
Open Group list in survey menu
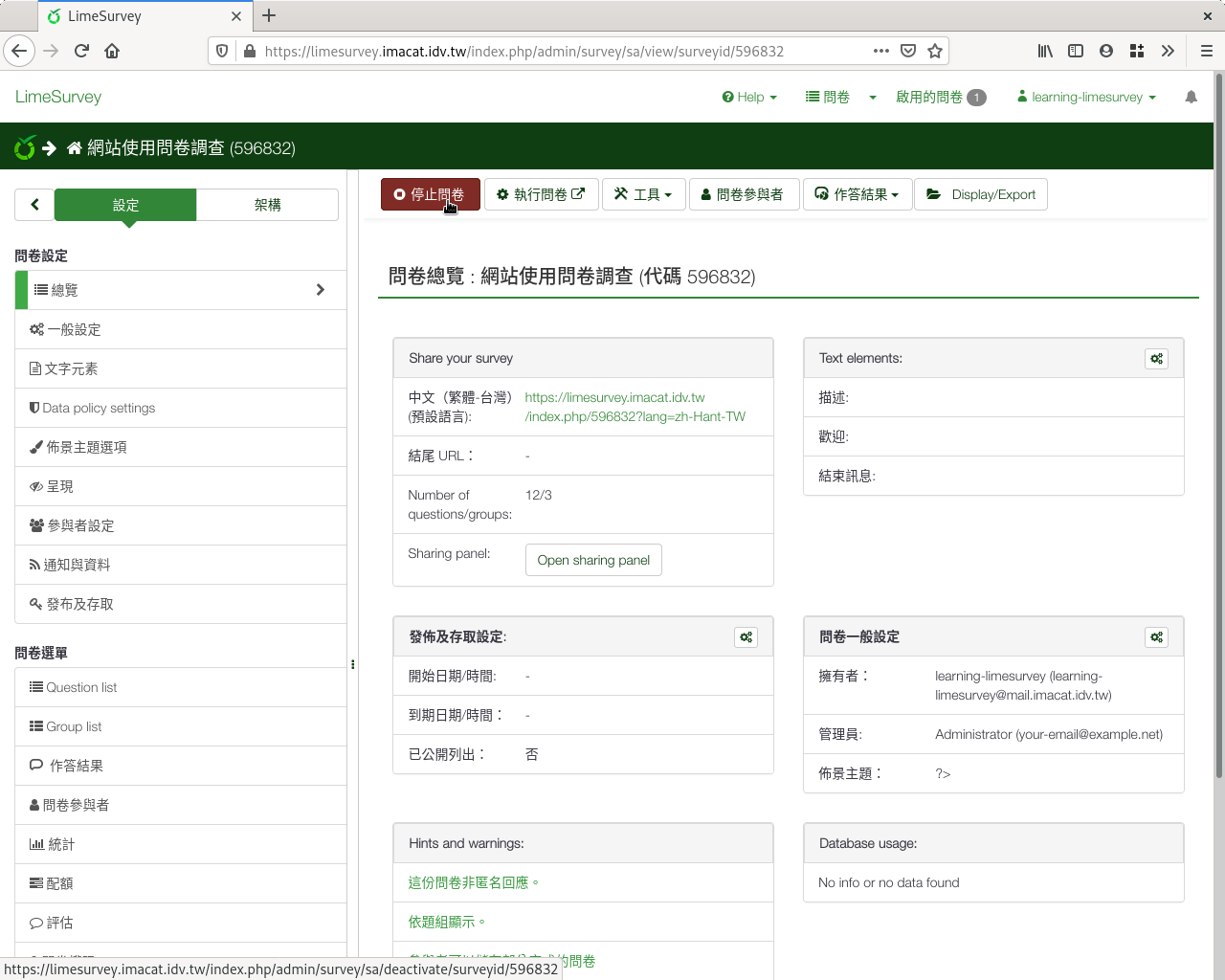pos(181,726)
